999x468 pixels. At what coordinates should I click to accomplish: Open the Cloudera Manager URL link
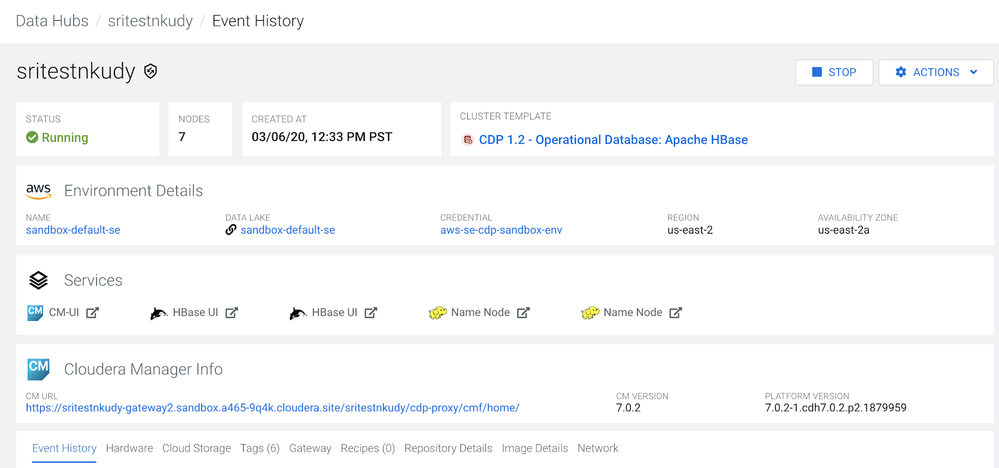click(272, 407)
